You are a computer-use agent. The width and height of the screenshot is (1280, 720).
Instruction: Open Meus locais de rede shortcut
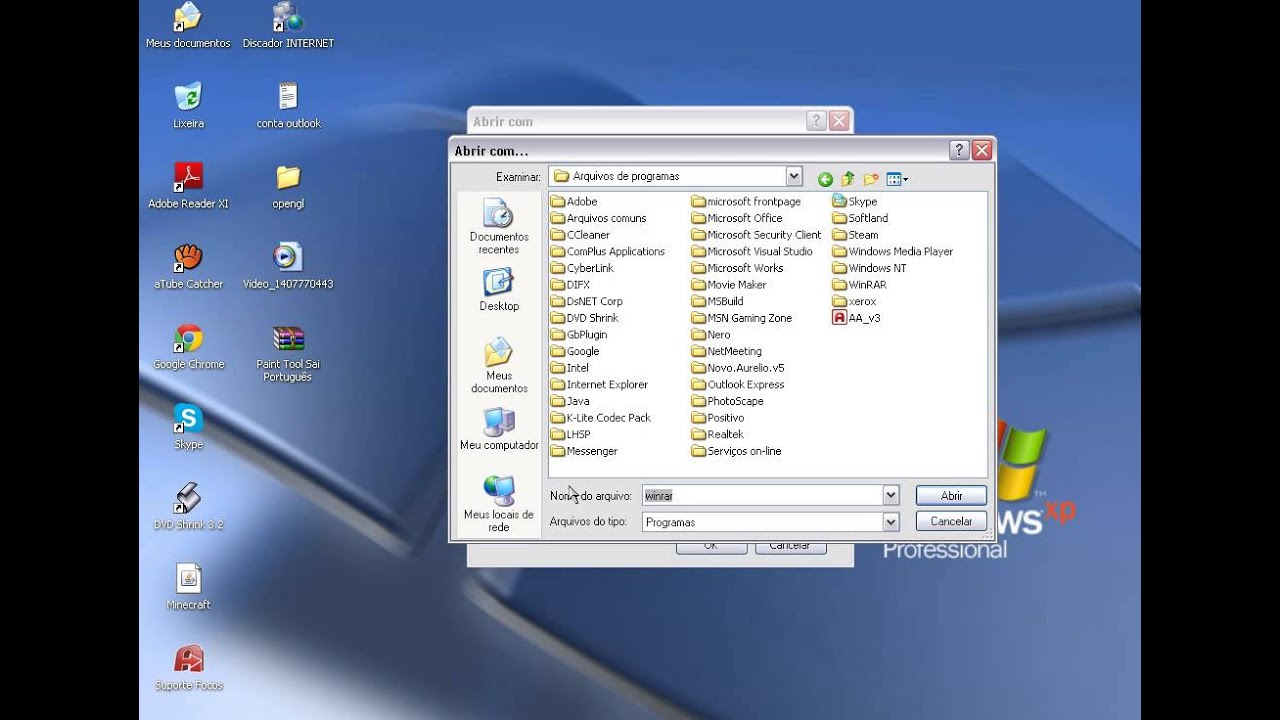[499, 503]
